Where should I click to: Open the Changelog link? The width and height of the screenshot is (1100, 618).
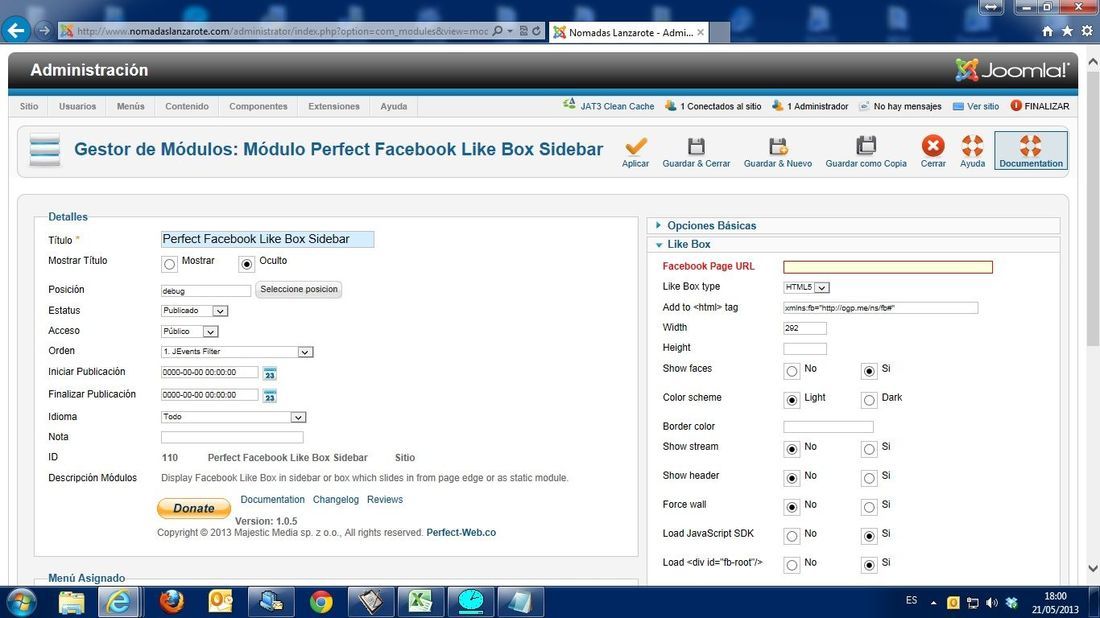(335, 499)
